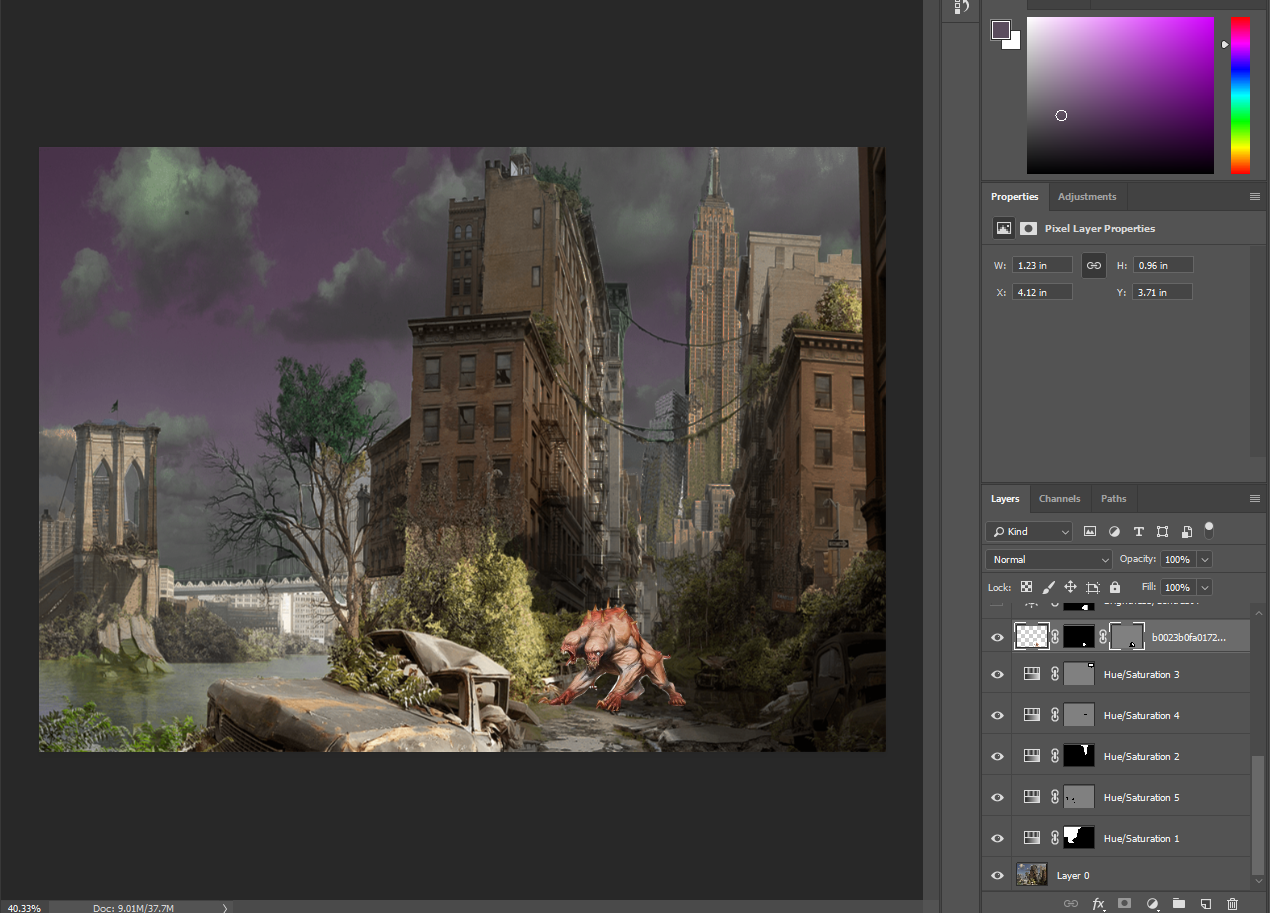The width and height of the screenshot is (1270, 913).
Task: Add a layer mask
Action: 1125,903
